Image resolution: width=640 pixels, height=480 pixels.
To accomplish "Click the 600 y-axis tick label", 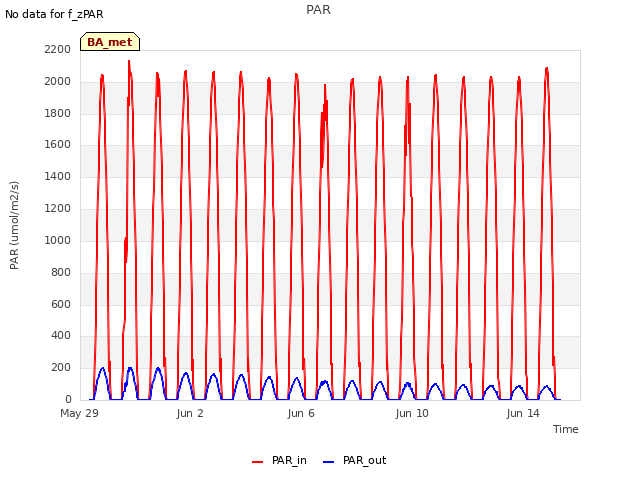I will tap(61, 304).
